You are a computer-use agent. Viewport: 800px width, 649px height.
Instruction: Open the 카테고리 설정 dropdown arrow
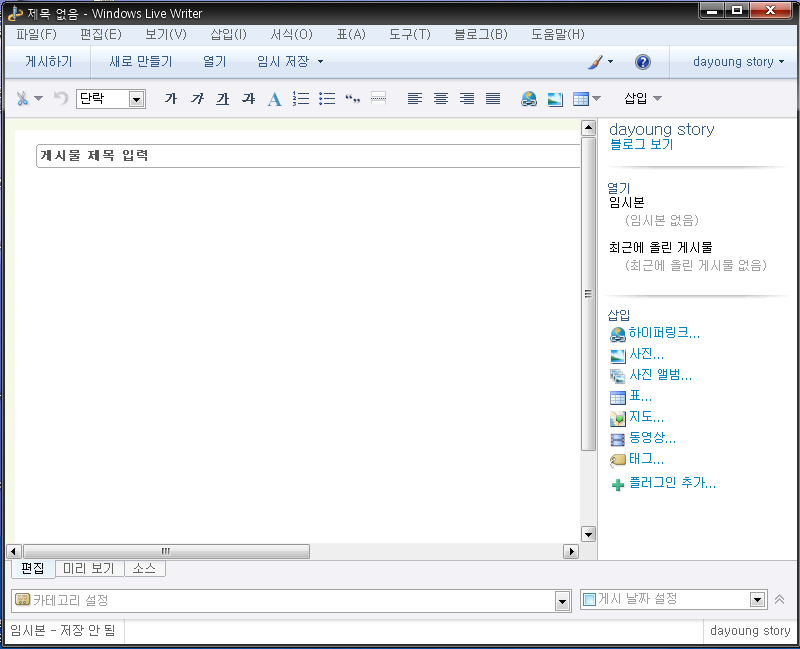(562, 601)
